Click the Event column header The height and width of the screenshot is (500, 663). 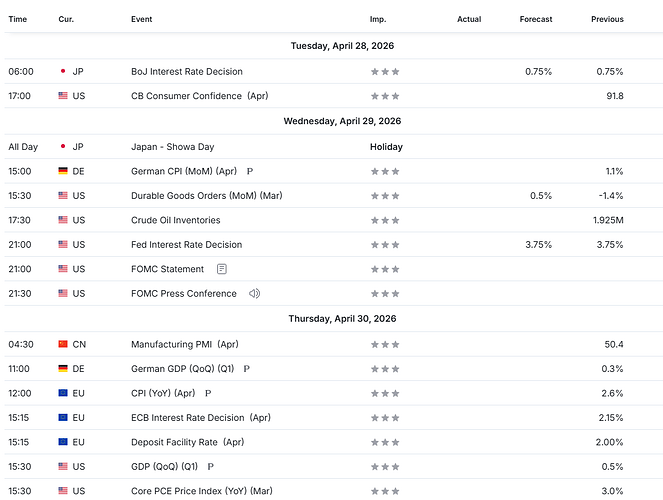coord(142,19)
